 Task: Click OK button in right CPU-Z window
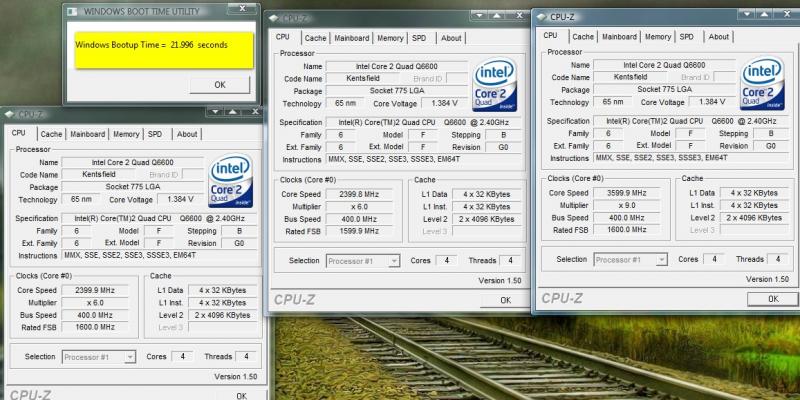(773, 299)
